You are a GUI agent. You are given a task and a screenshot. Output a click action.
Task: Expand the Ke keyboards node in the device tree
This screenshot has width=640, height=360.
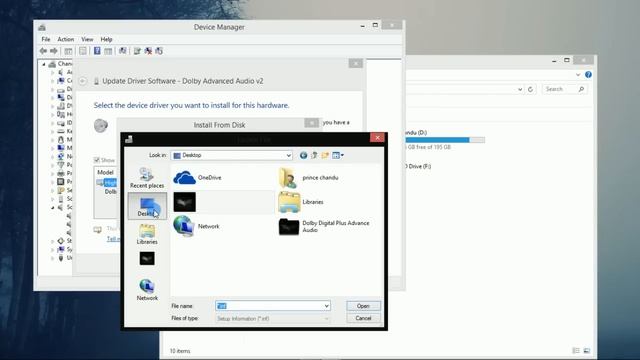tap(53, 131)
